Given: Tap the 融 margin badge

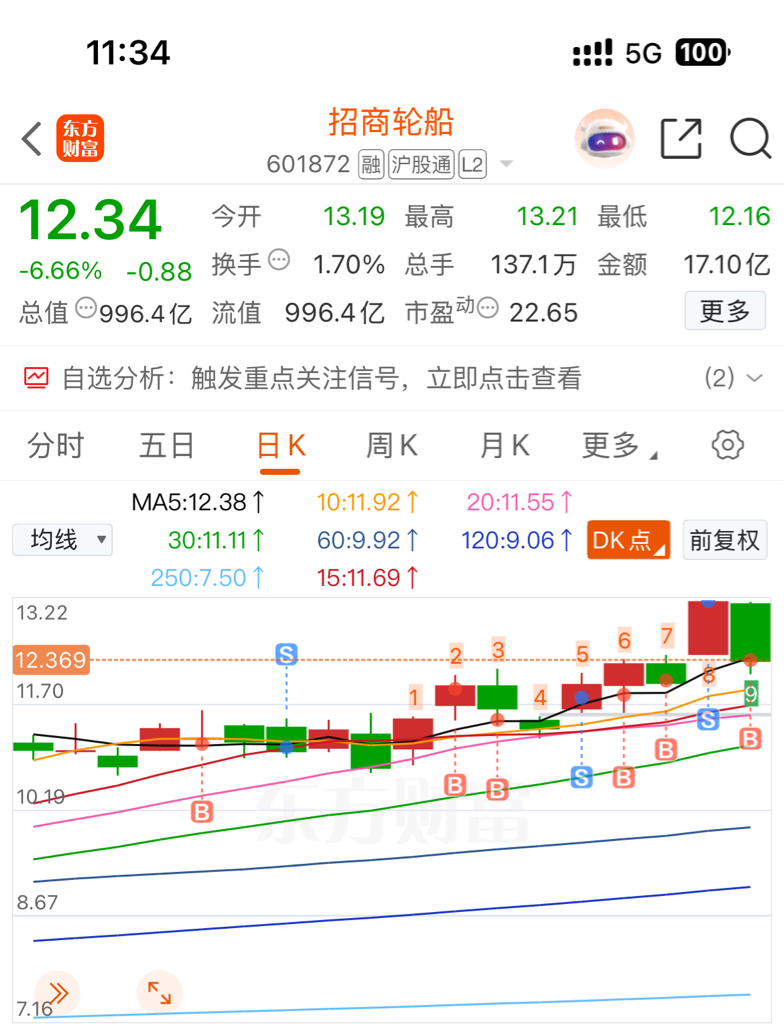Looking at the screenshot, I should pyautogui.click(x=371, y=165).
